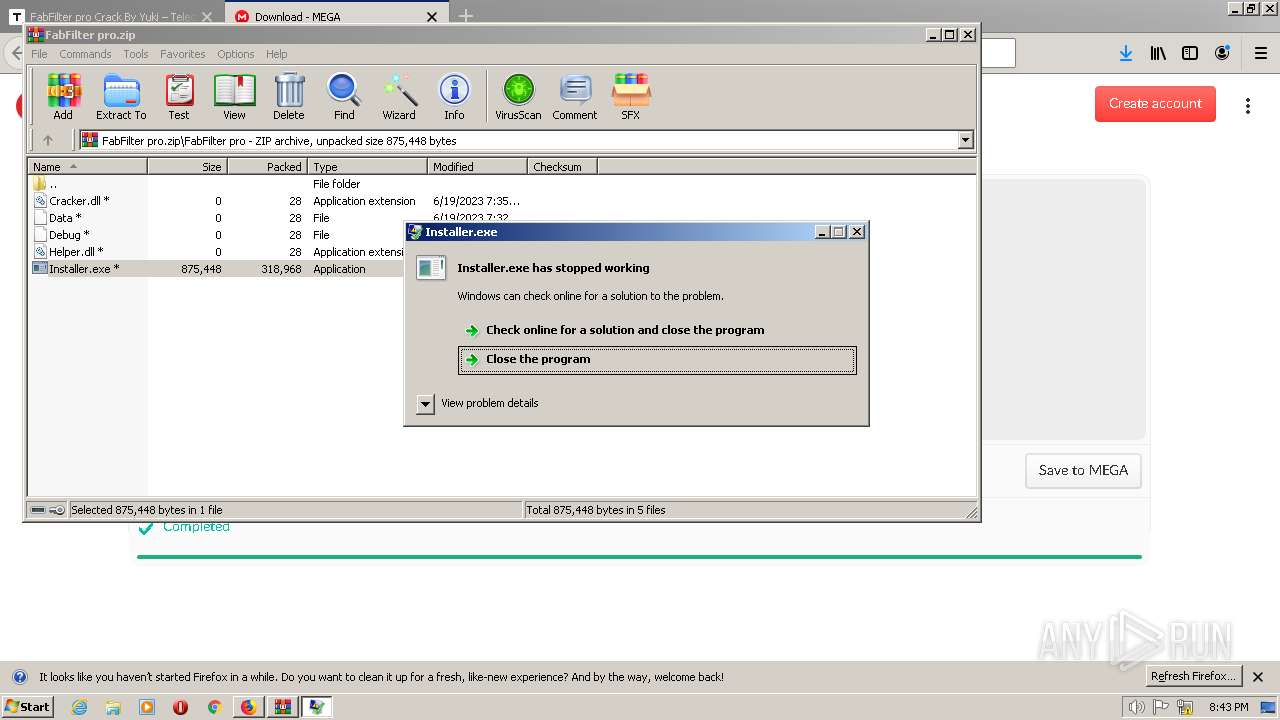
Task: Open Opera from the taskbar
Action: (180, 707)
